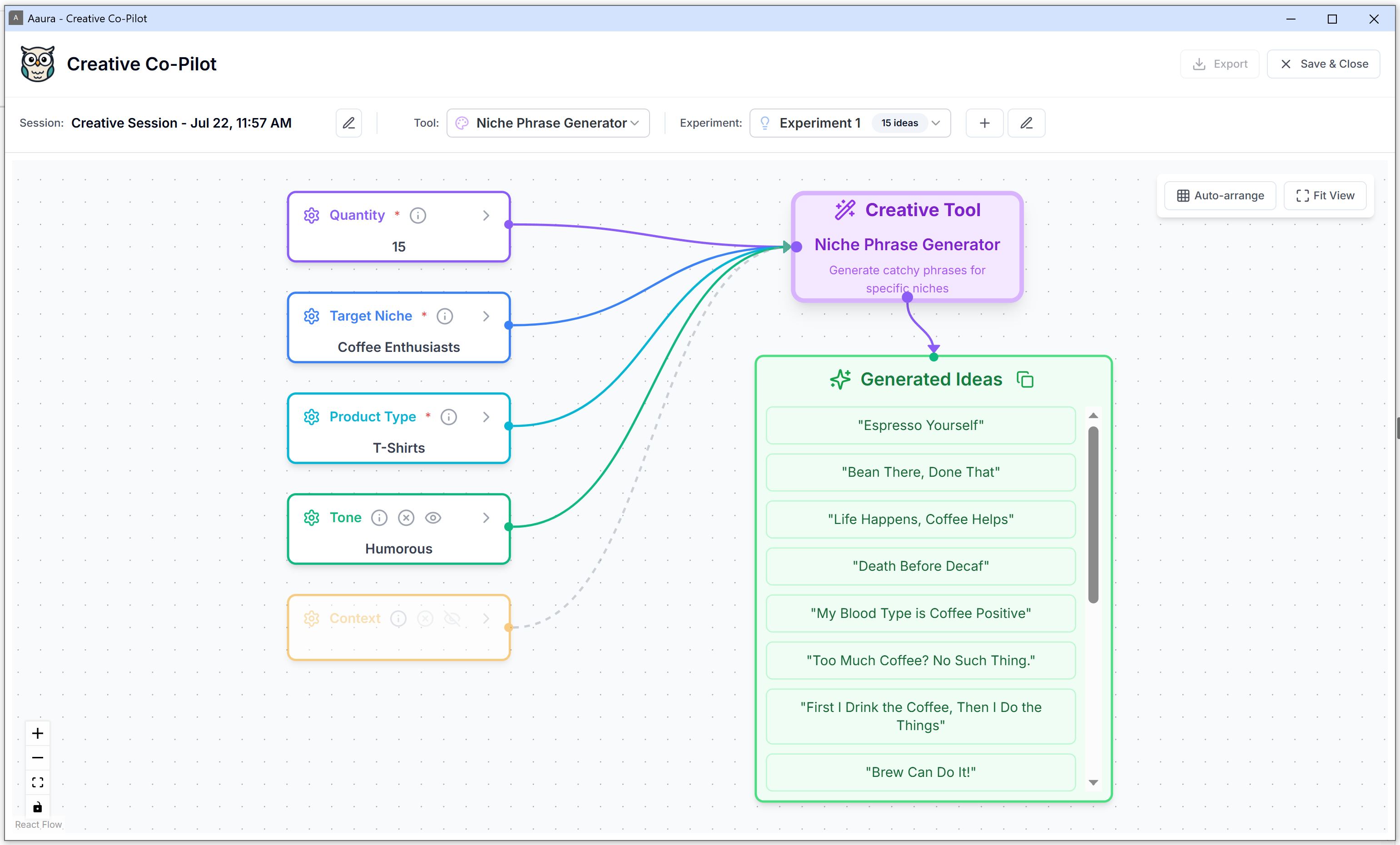Click the owl logo icon
The width and height of the screenshot is (1400, 845).
tap(38, 64)
